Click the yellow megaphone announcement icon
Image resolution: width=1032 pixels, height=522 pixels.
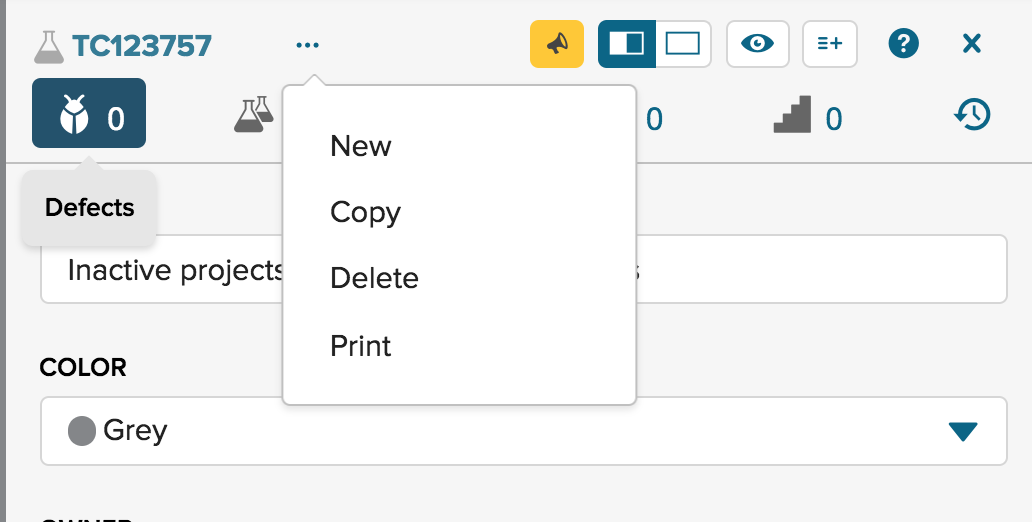click(556, 44)
